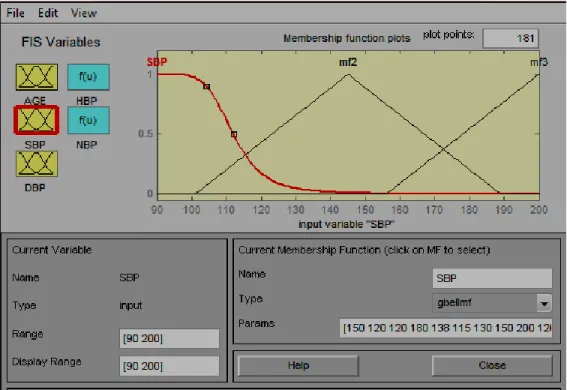567x390 pixels.
Task: Select the mf3 membership function label
Action: [539, 63]
